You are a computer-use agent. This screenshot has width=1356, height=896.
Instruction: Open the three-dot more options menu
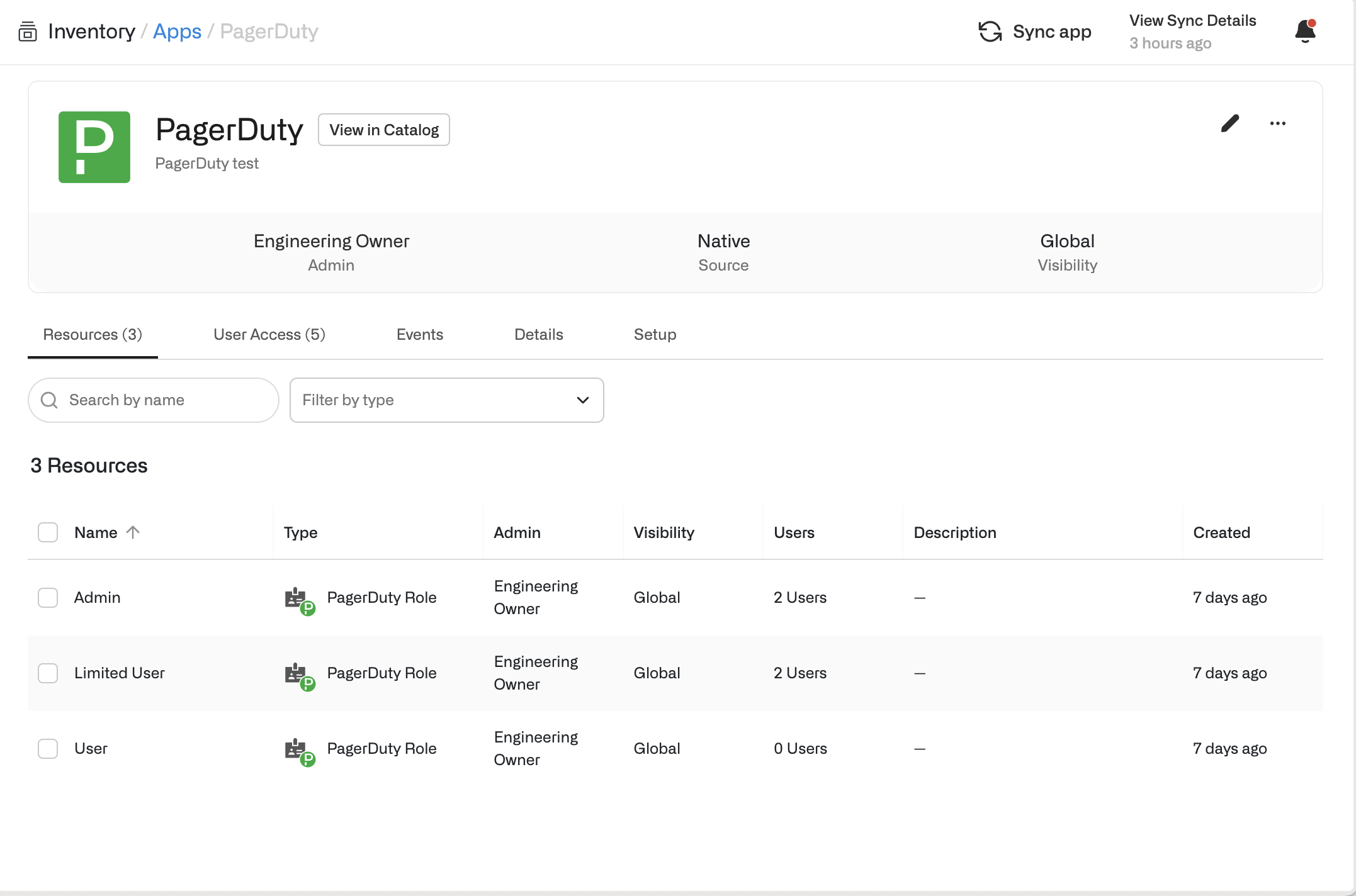click(x=1278, y=123)
